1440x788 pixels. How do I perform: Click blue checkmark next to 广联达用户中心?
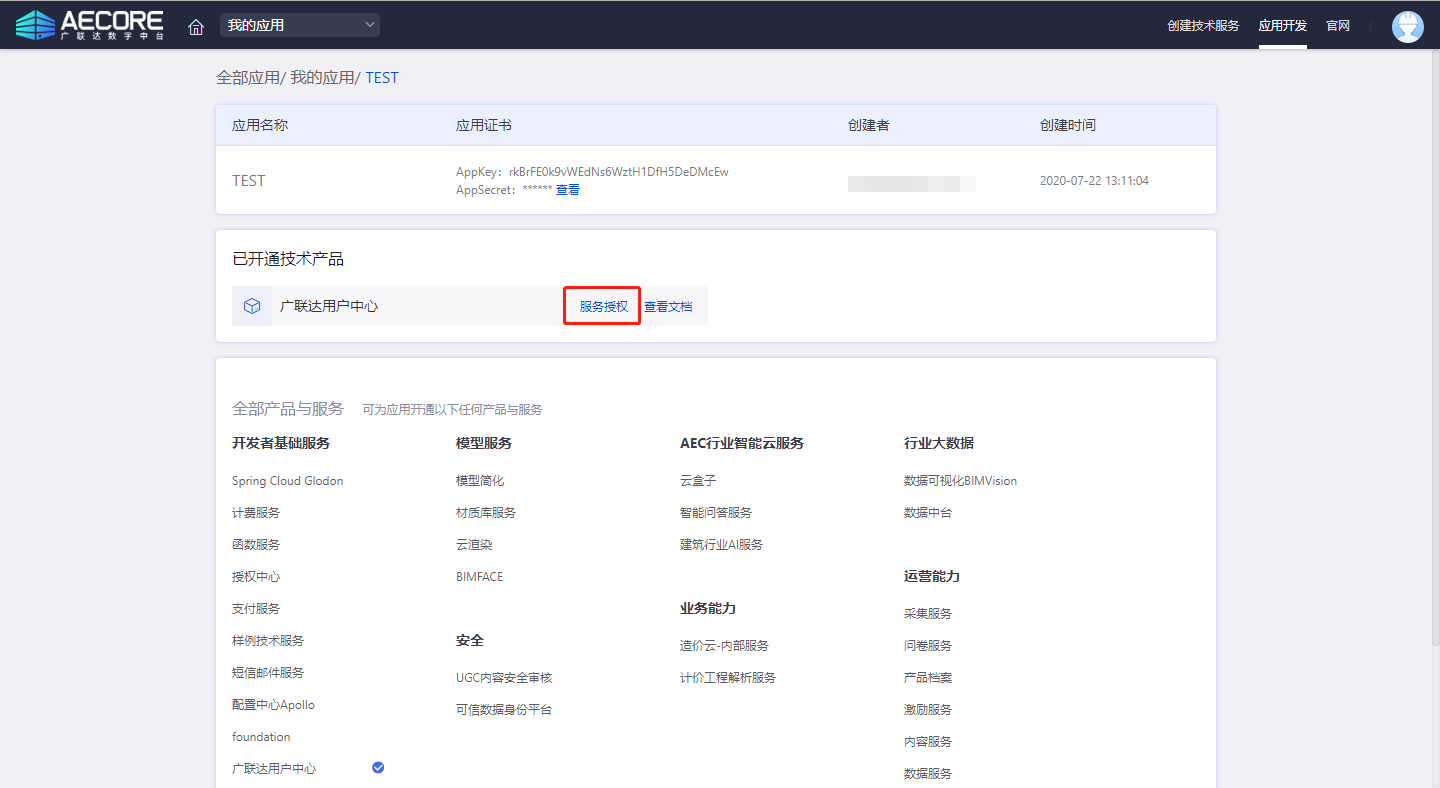point(378,767)
